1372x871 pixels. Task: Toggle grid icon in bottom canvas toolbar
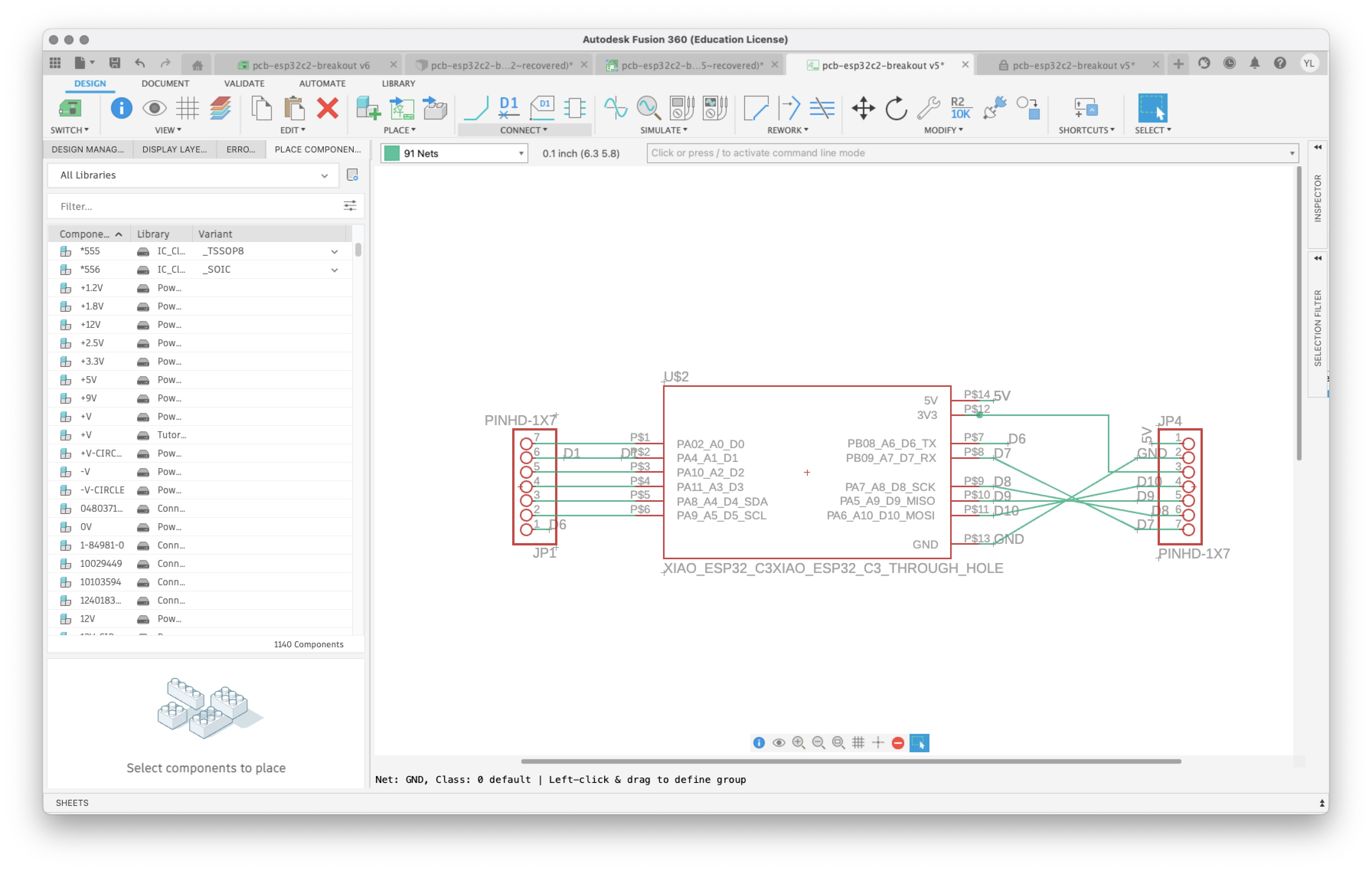(x=857, y=743)
